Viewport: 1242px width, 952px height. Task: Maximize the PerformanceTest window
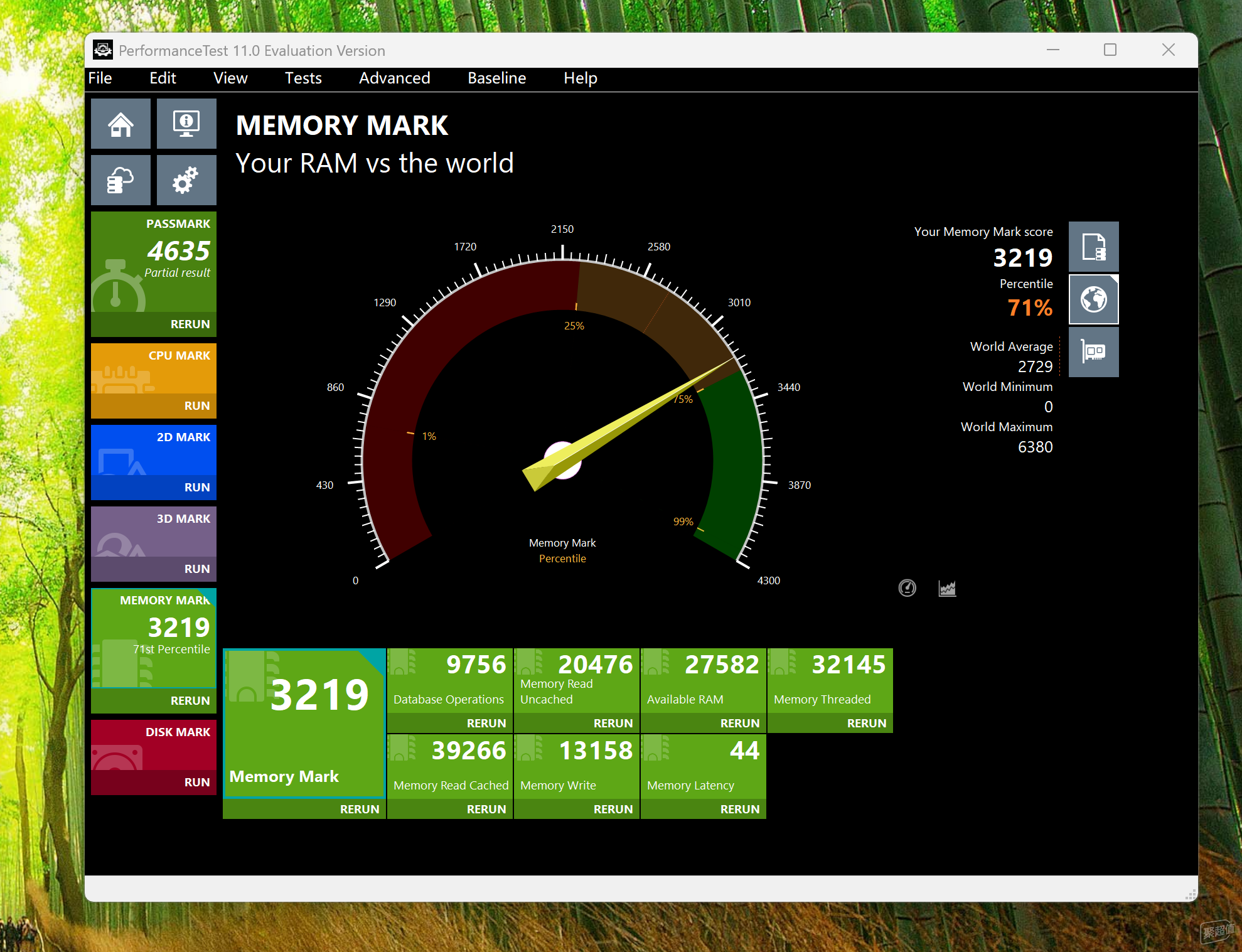click(1110, 50)
